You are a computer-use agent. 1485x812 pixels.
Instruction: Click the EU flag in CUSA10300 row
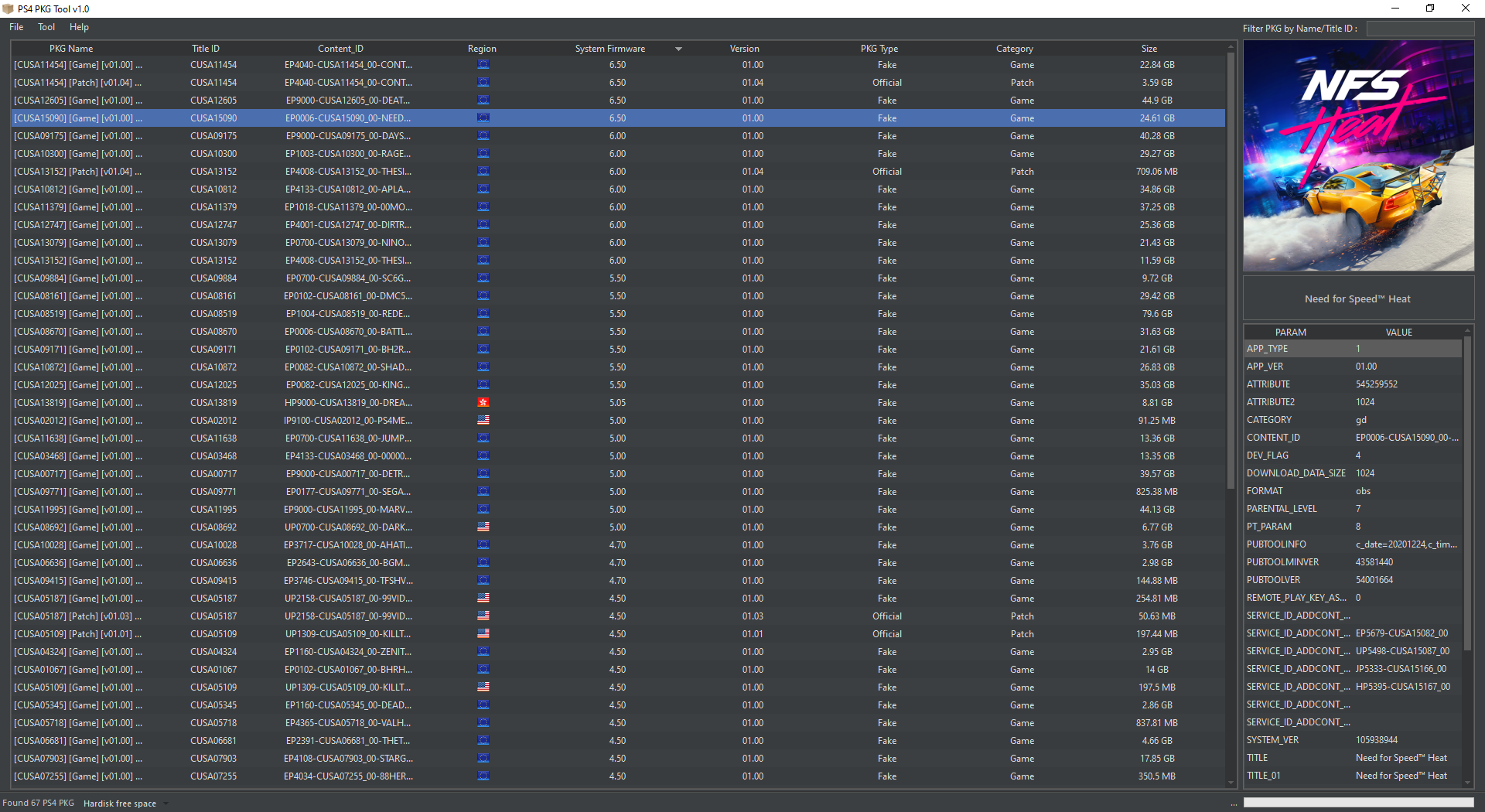[483, 154]
